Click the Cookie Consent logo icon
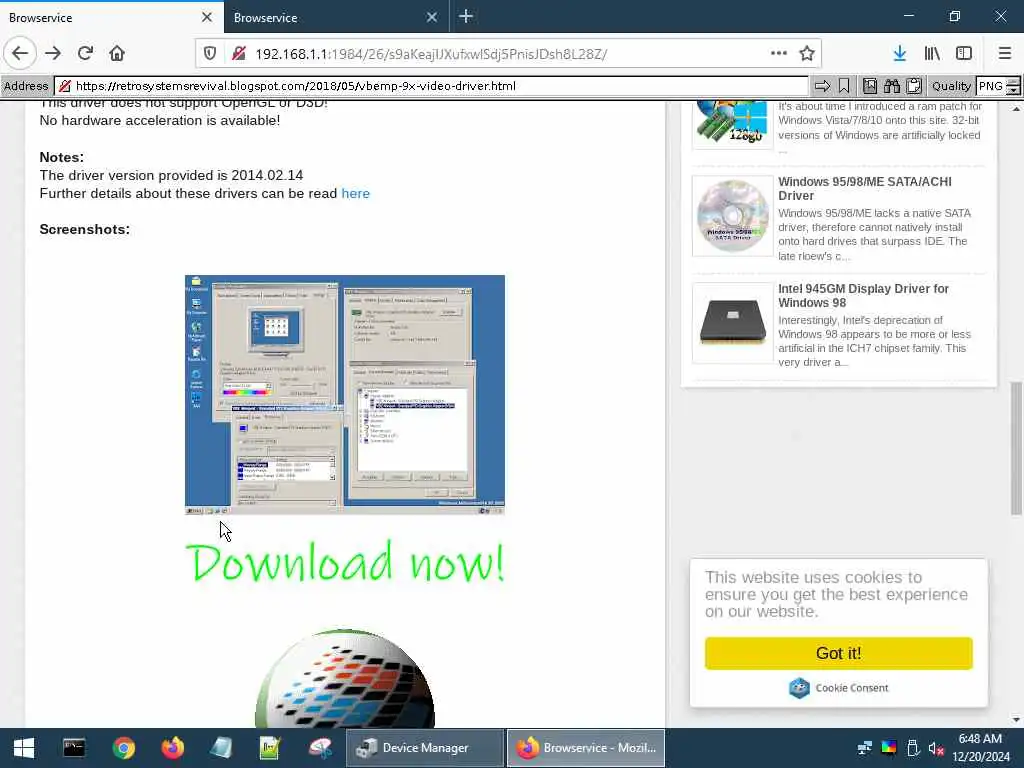Screen dimensions: 1024x768 coord(799,688)
